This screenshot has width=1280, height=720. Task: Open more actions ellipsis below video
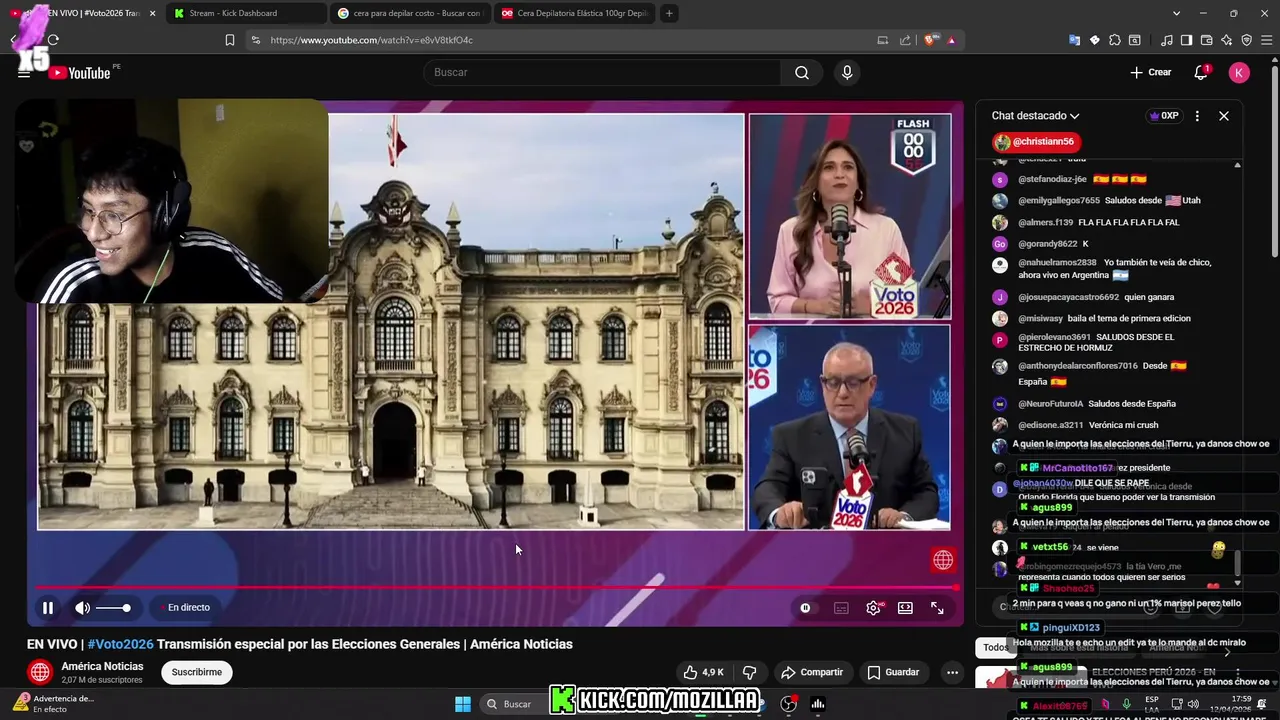[x=952, y=672]
